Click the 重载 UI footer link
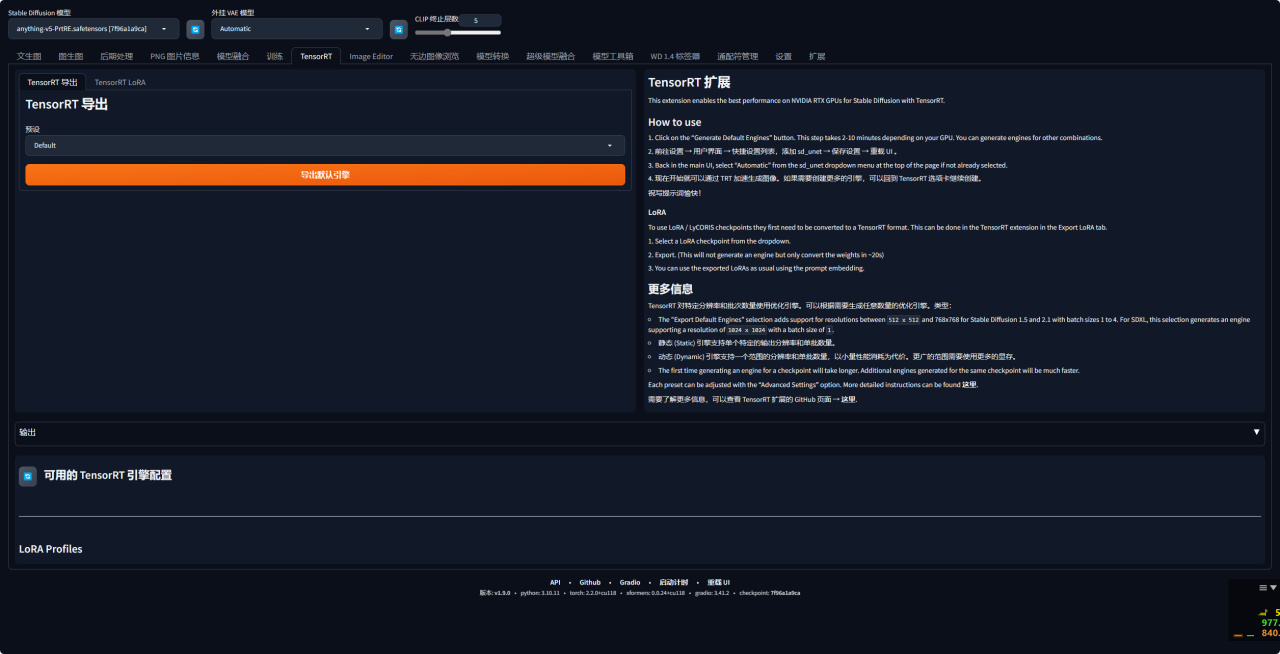Viewport: 1280px width, 654px height. [x=719, y=582]
